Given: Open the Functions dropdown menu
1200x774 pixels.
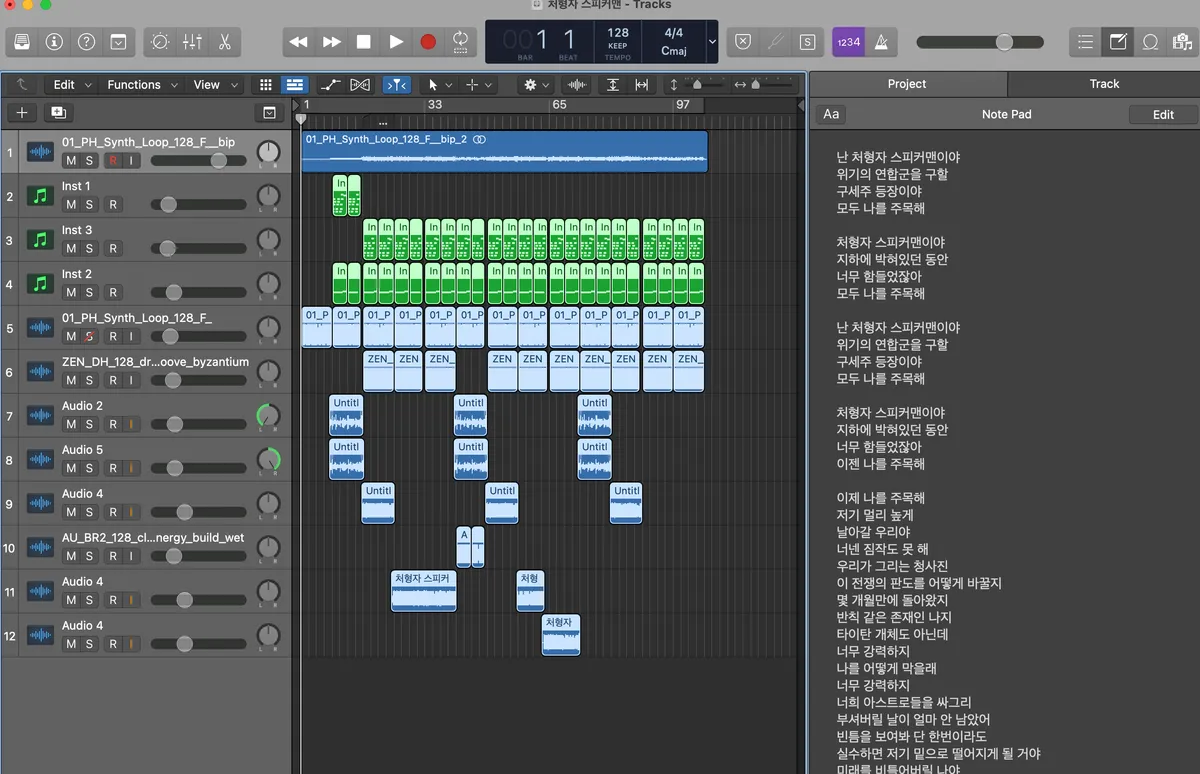Looking at the screenshot, I should coord(142,85).
